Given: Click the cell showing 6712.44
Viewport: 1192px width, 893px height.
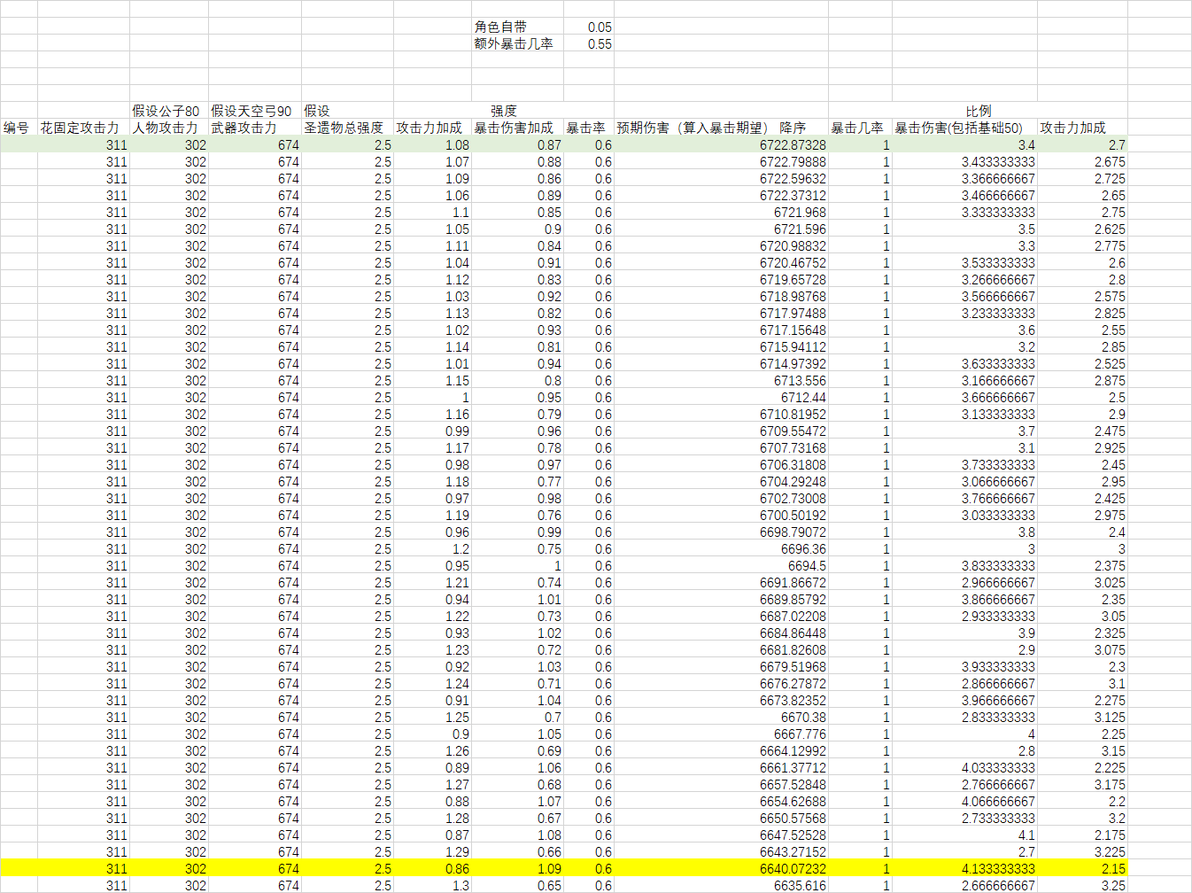Looking at the screenshot, I should tap(721, 397).
